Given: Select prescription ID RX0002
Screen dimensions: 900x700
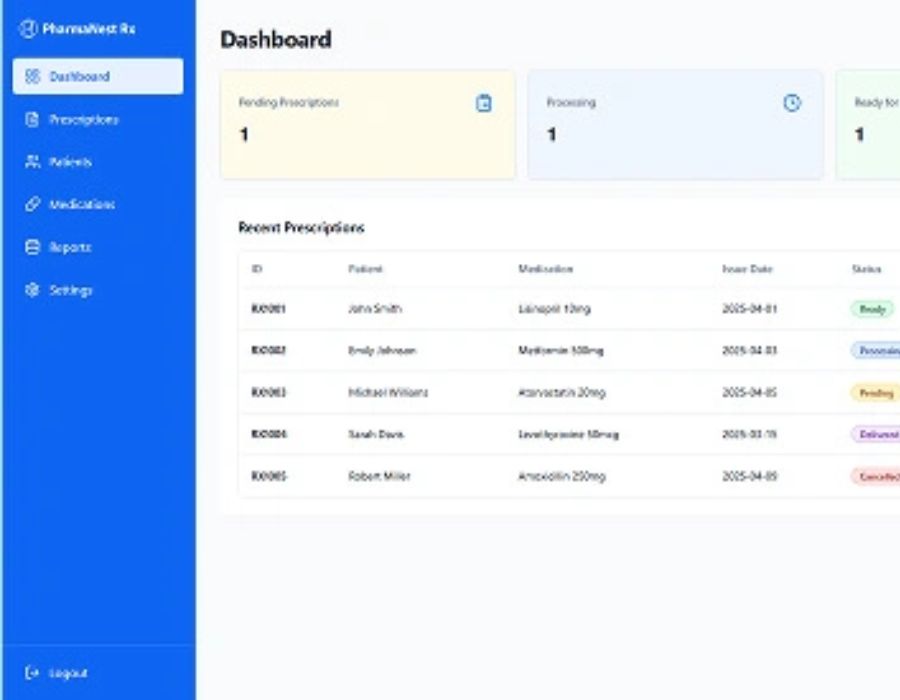Looking at the screenshot, I should [269, 351].
